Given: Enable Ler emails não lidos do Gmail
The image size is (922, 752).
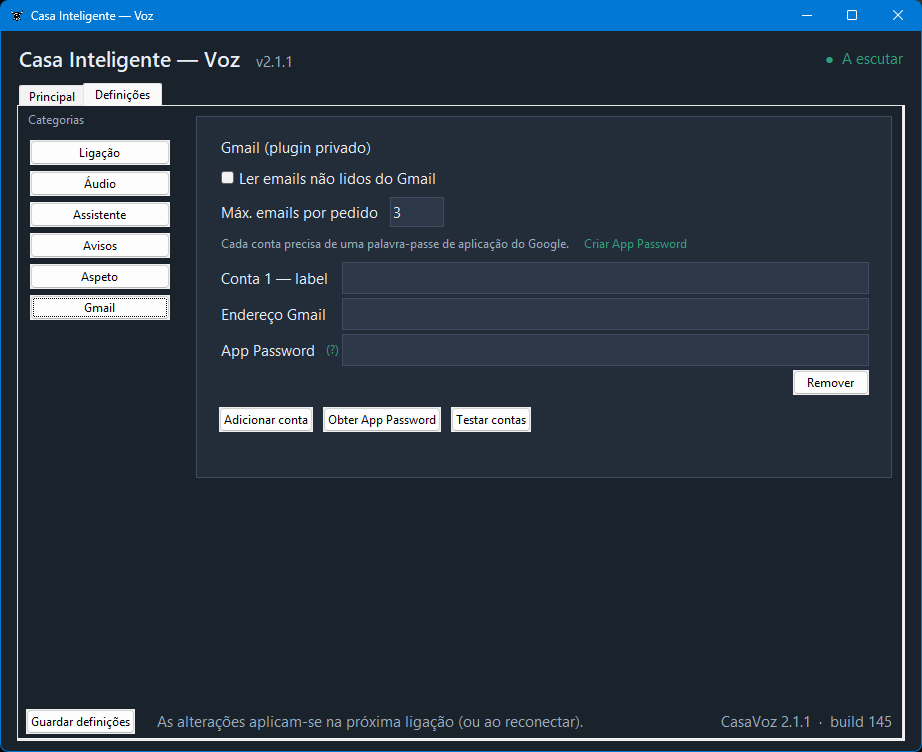Looking at the screenshot, I should tap(228, 178).
